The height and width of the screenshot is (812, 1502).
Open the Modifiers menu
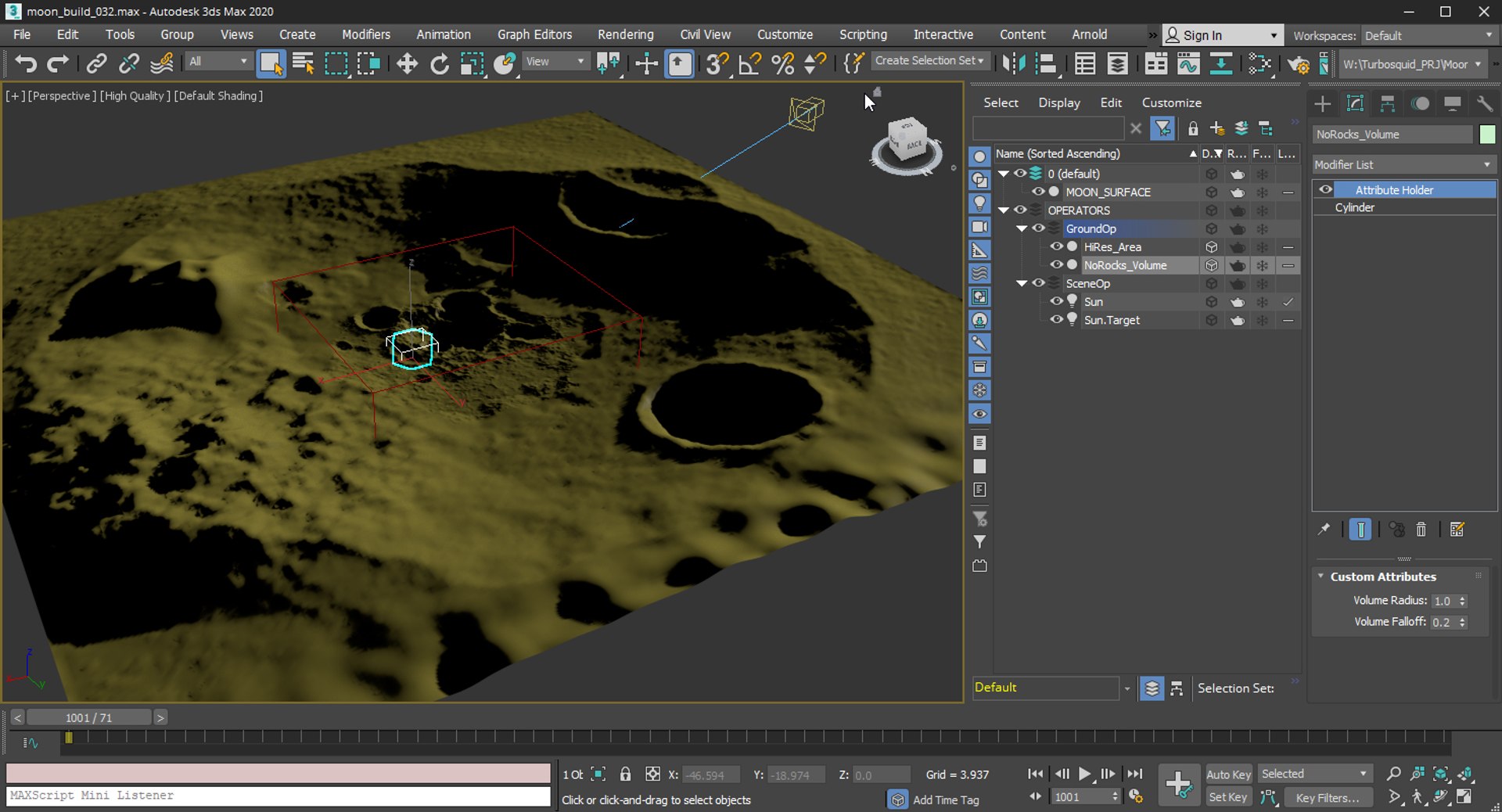tap(366, 34)
